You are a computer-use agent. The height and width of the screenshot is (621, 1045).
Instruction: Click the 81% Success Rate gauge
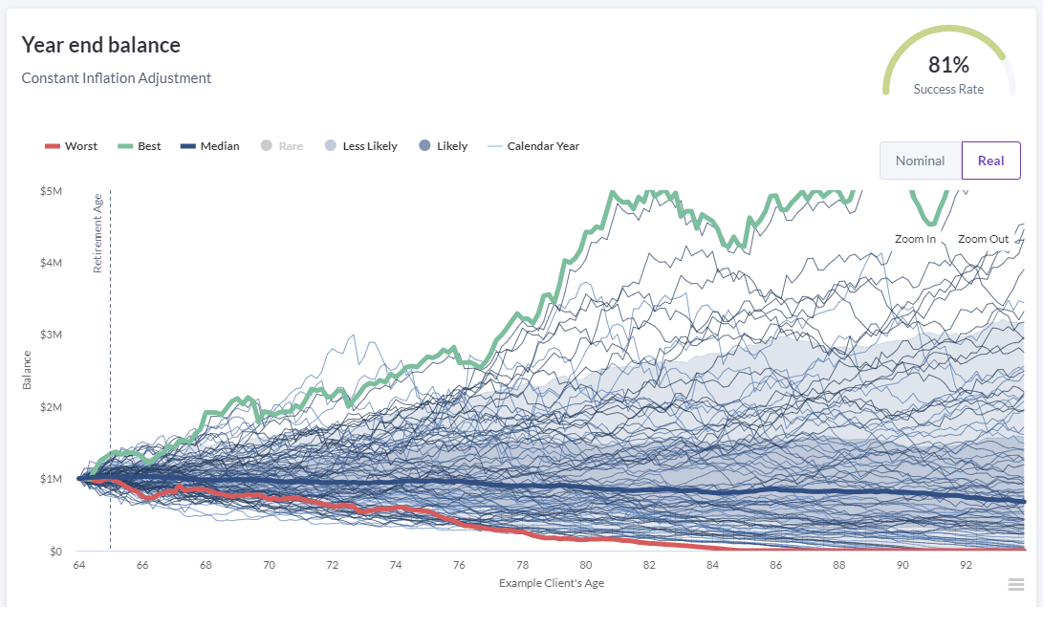pos(948,73)
